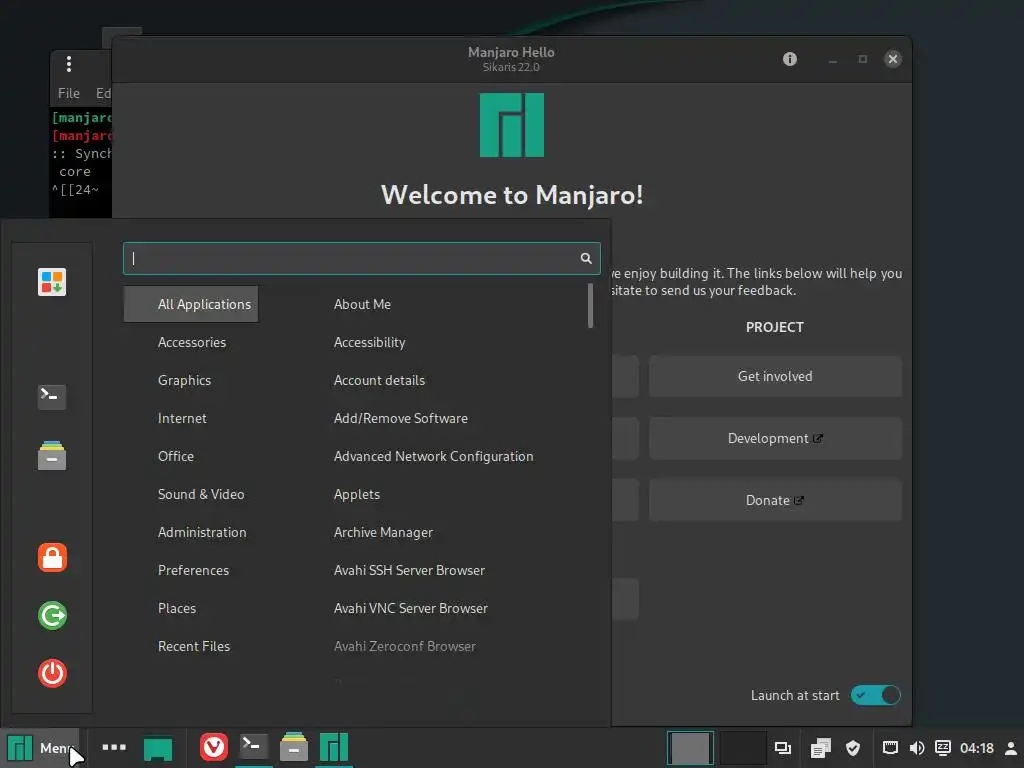
Task: Launch About Me from the application list
Action: [x=362, y=304]
